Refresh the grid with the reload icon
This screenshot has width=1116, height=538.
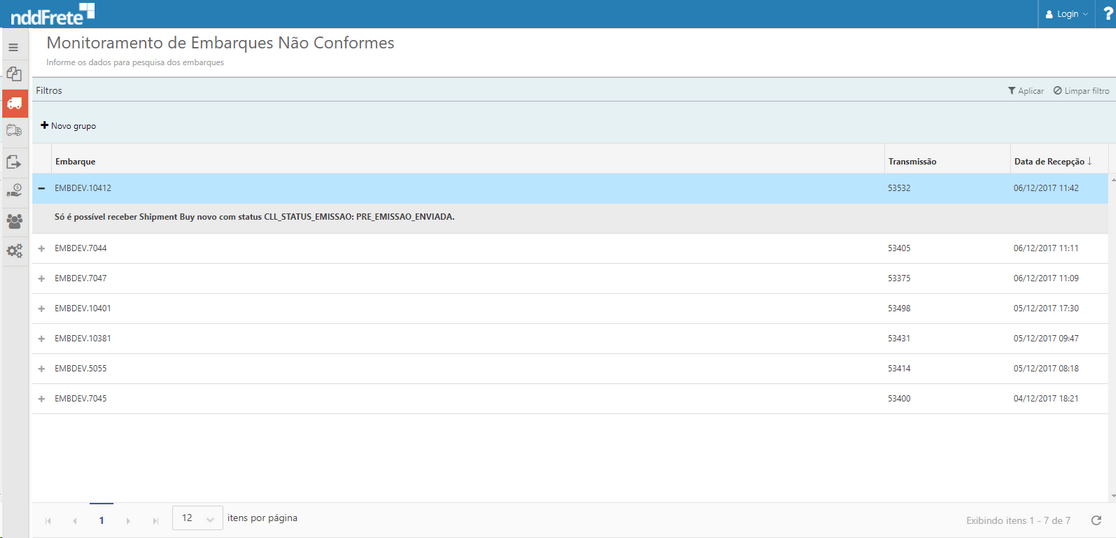[1096, 520]
